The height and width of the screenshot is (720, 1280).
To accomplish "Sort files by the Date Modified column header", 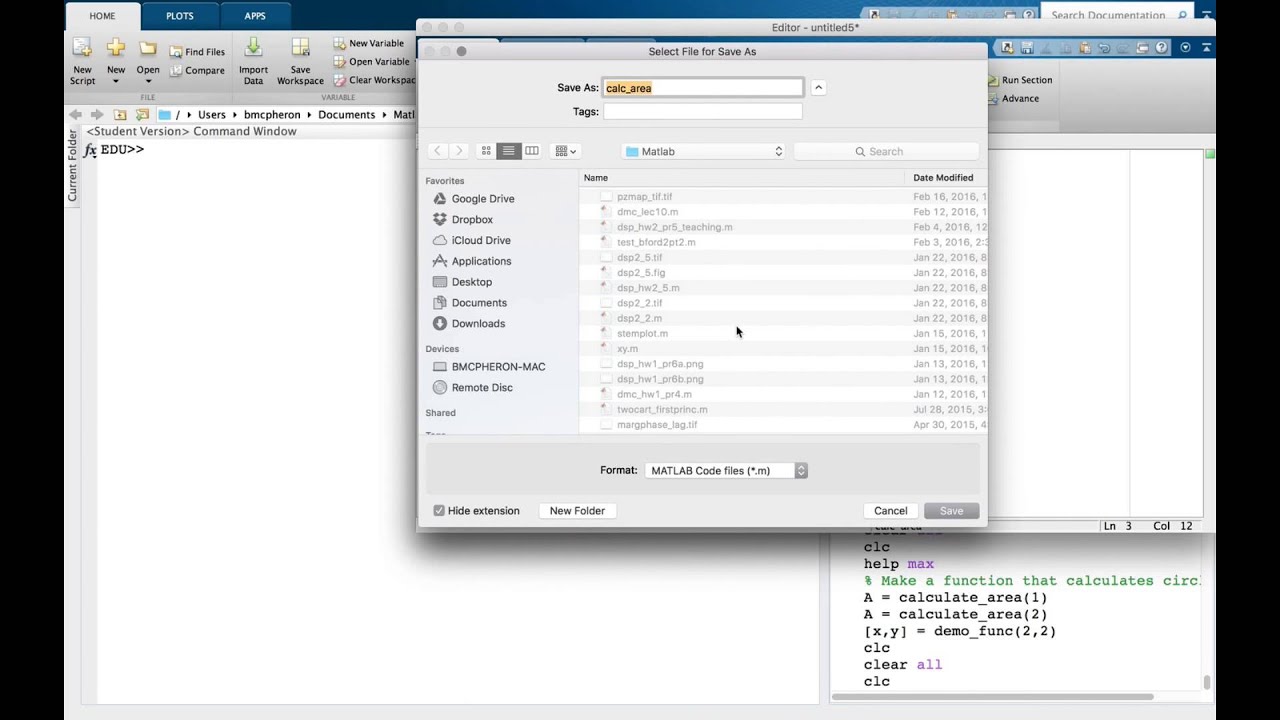I will coord(946,178).
